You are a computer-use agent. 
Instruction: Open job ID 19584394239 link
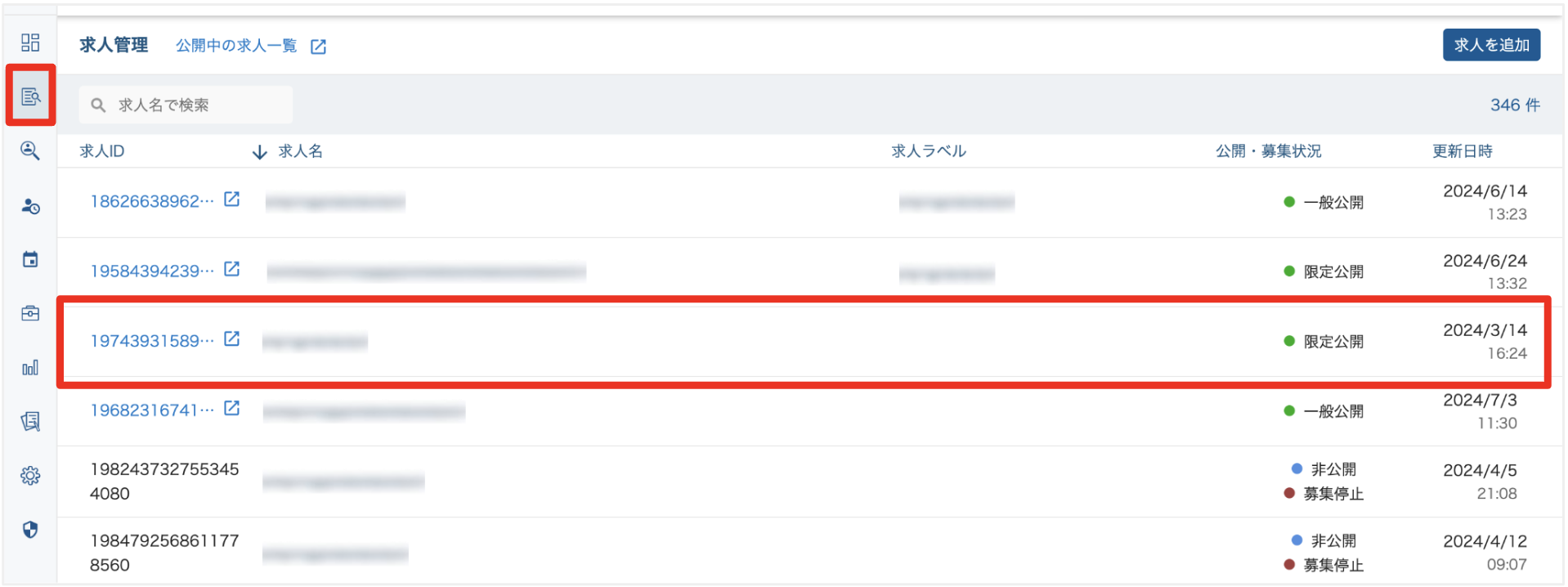(x=152, y=271)
